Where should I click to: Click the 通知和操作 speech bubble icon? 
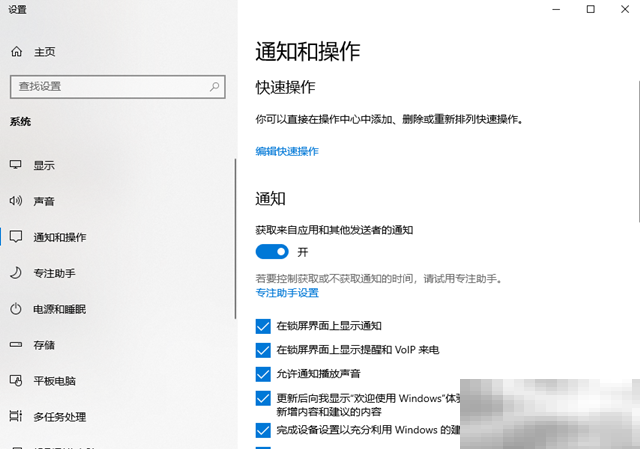pyautogui.click(x=16, y=237)
